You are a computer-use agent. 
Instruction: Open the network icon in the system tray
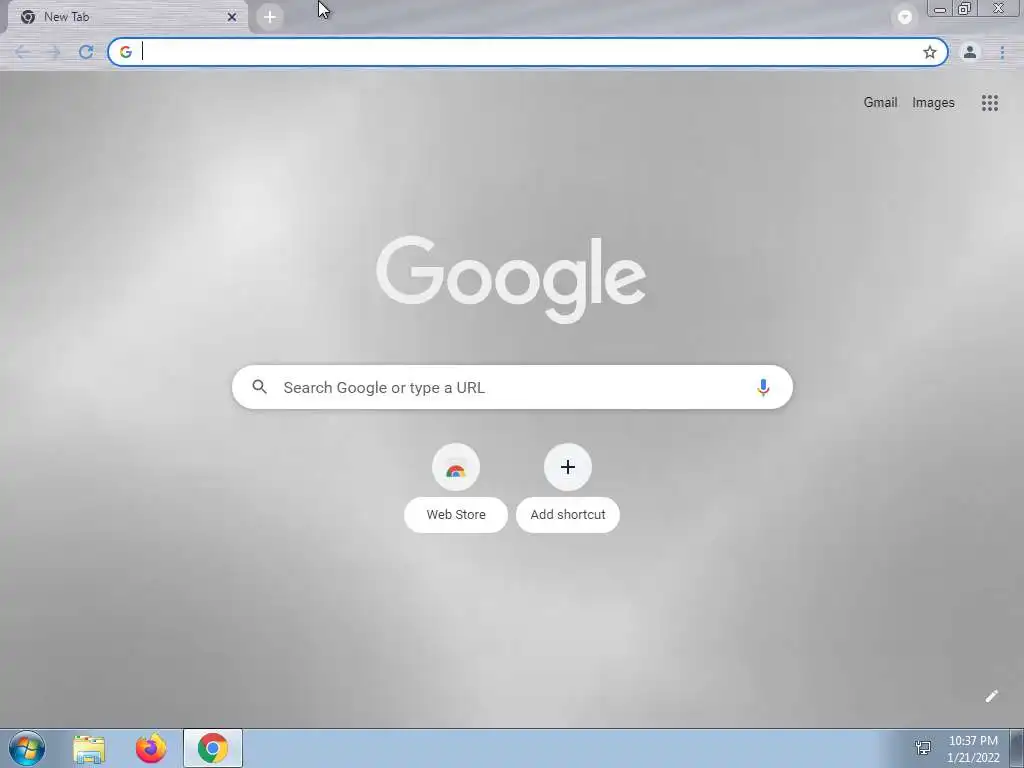coord(923,748)
